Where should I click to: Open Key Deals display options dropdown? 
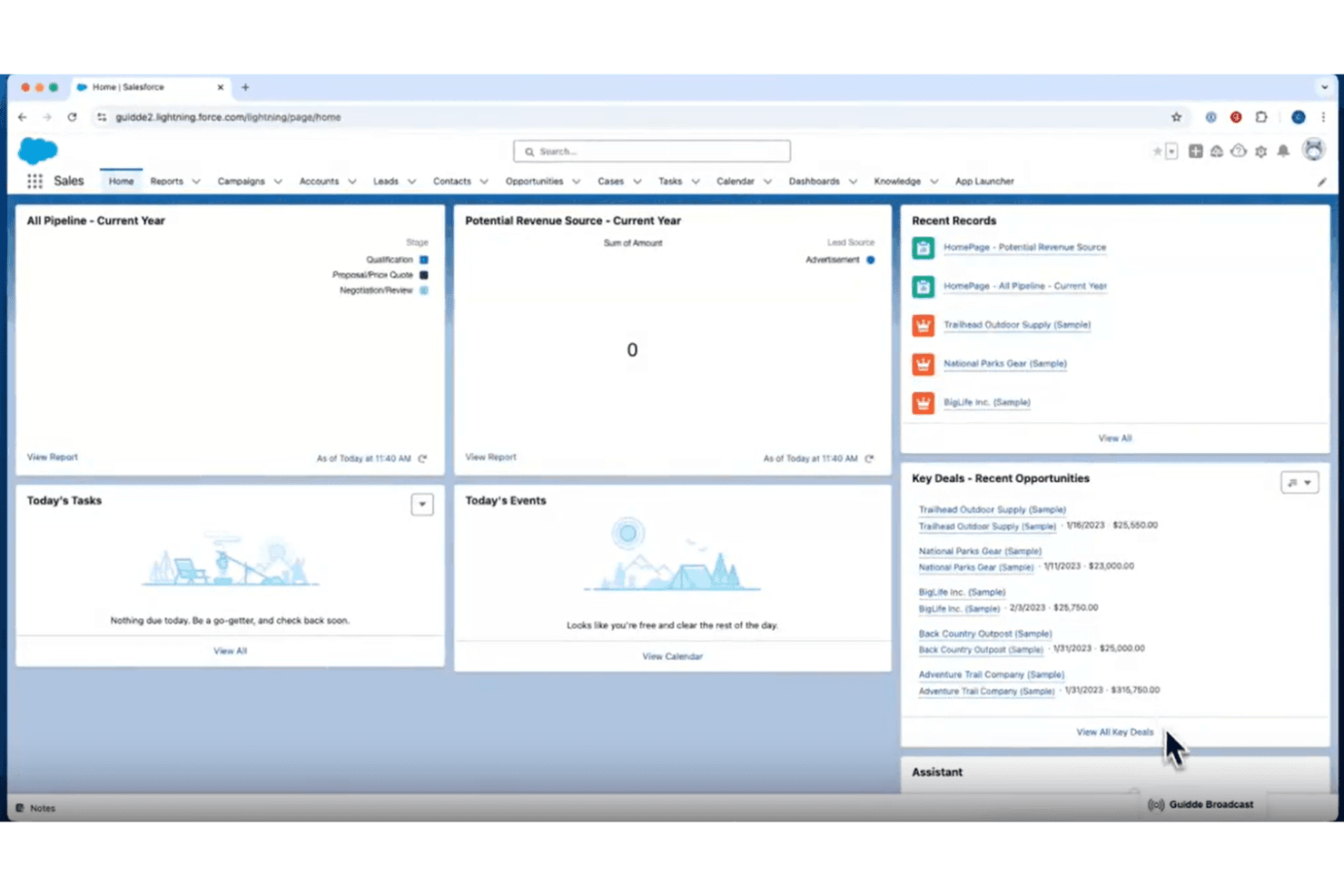pos(1300,483)
